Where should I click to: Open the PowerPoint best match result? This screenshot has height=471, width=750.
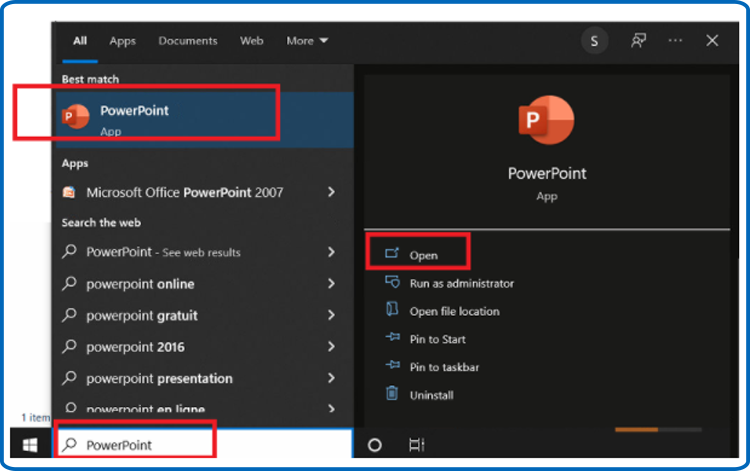(x=205, y=120)
